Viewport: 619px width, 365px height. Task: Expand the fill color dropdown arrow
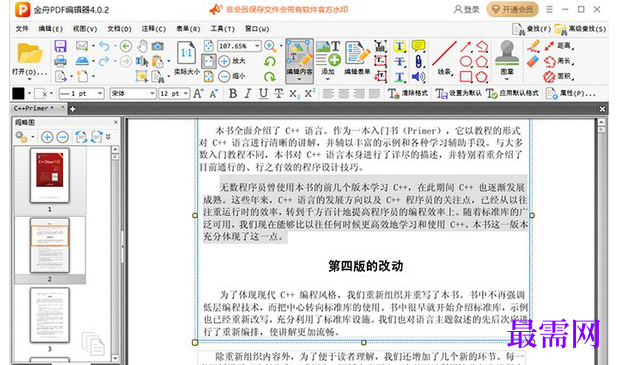(x=29, y=94)
